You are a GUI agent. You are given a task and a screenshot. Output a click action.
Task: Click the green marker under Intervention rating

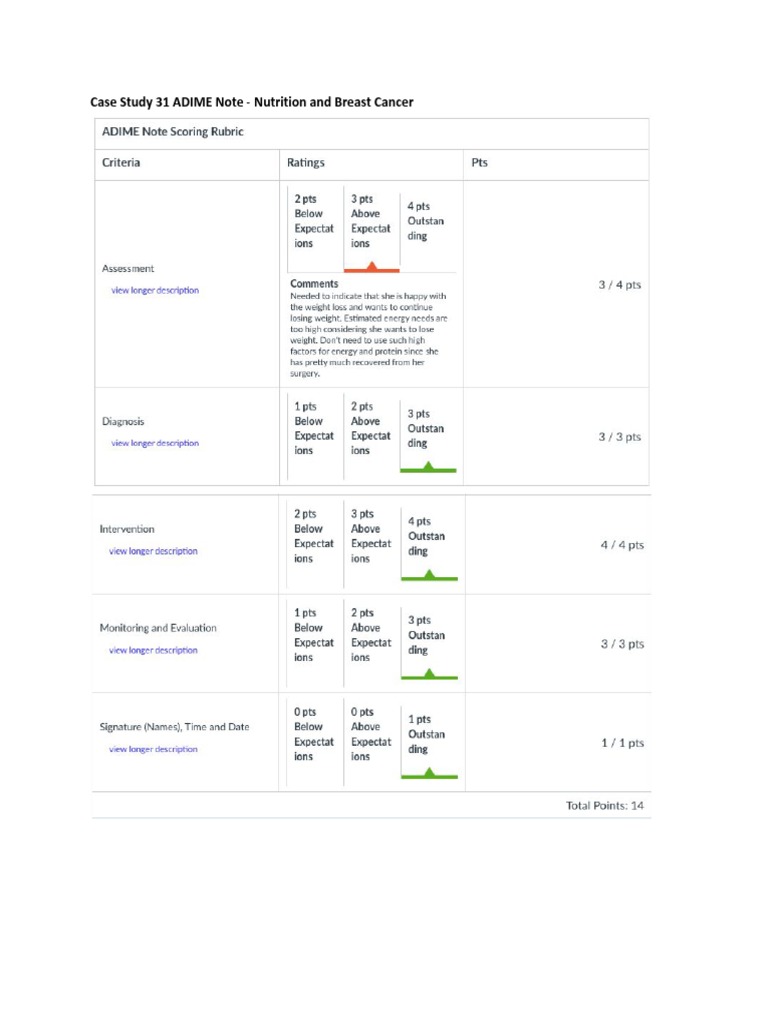coord(429,575)
